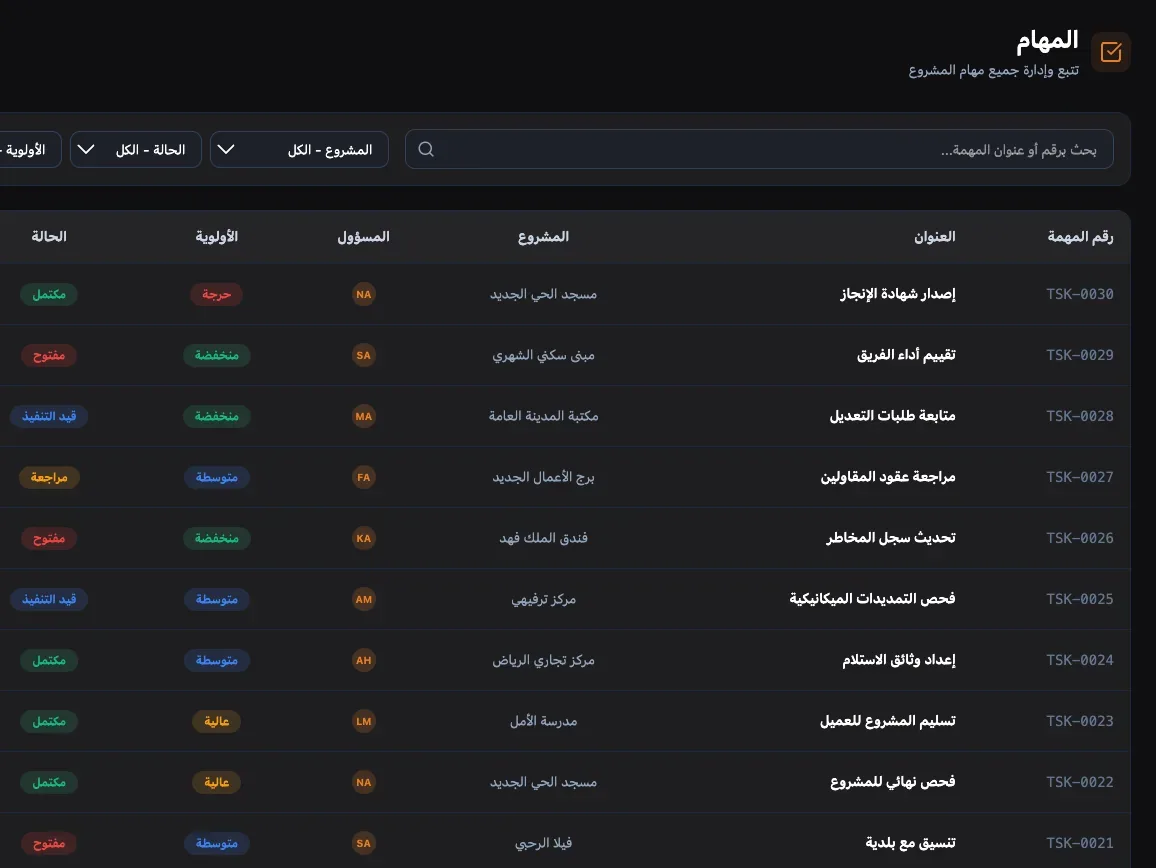Open task titled تسليم المشروع للعميل
Screen dimensions: 1156x868
click(888, 721)
